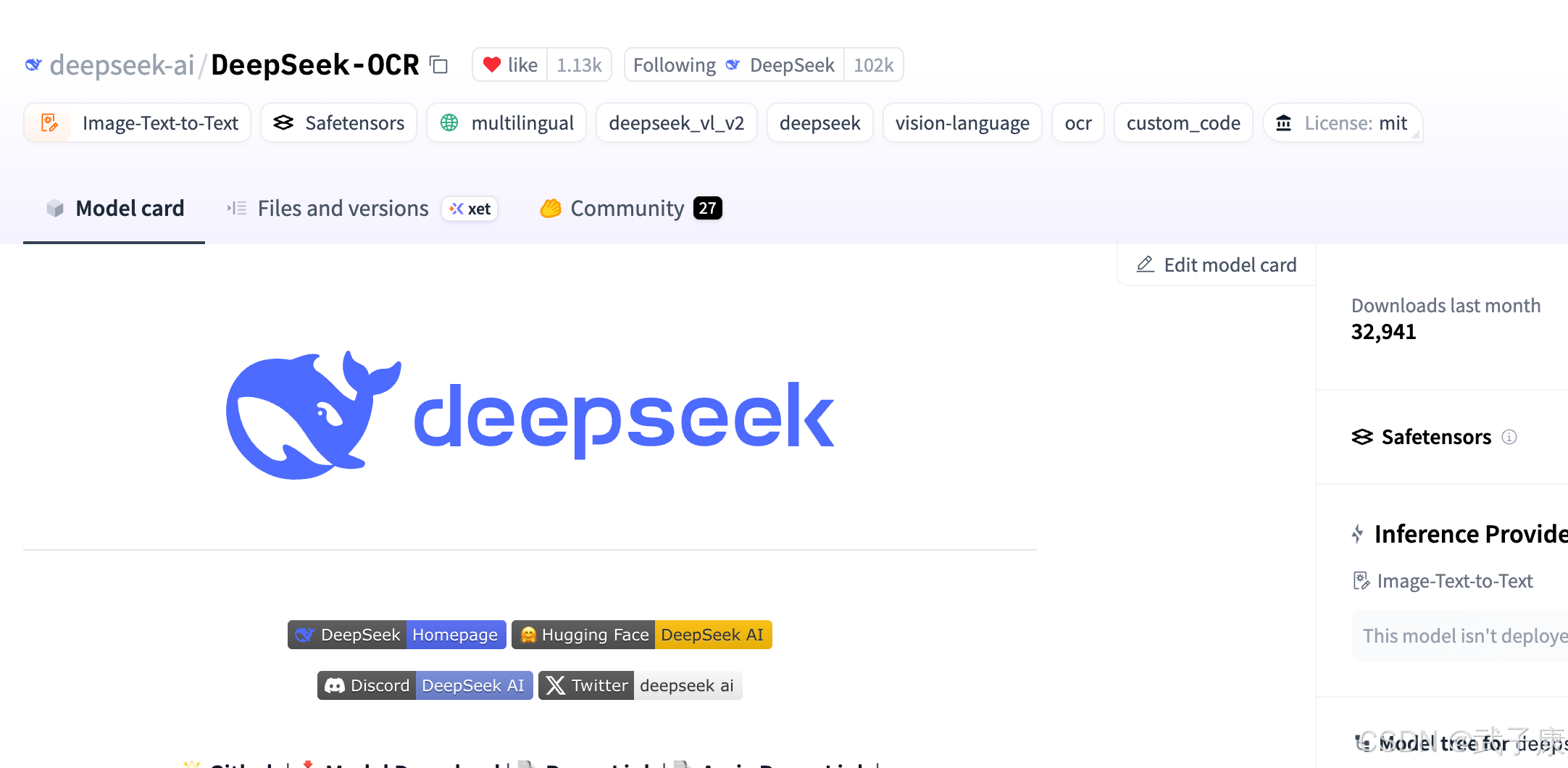This screenshot has width=1568, height=768.
Task: Select the Image-Text-to-Text tag
Action: (x=138, y=123)
